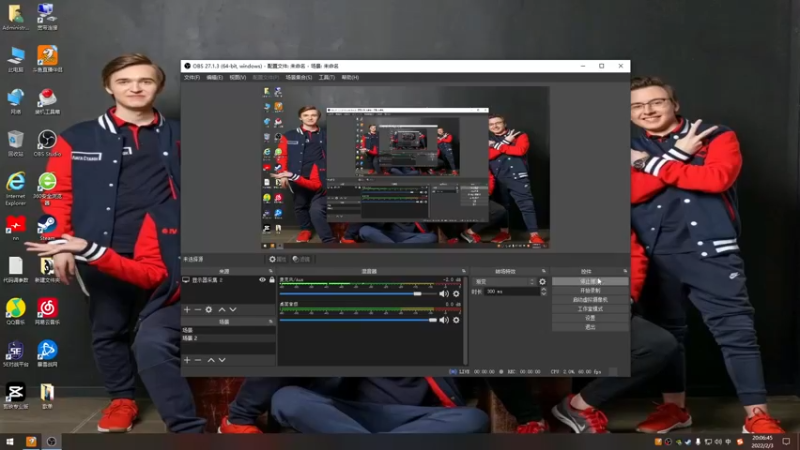This screenshot has height=450, width=800.
Task: Open This PC desktop icon
Action: tap(15, 59)
